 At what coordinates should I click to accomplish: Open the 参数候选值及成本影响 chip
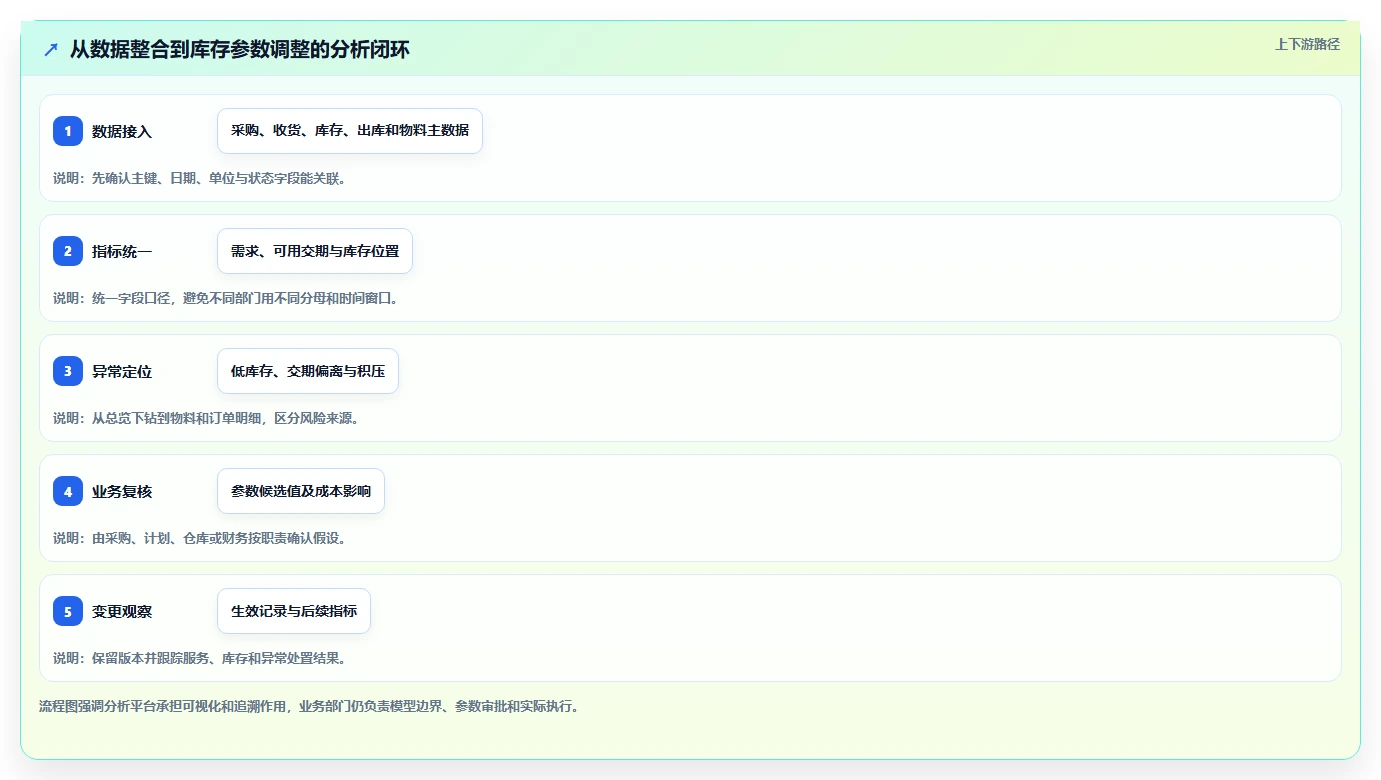[x=301, y=491]
